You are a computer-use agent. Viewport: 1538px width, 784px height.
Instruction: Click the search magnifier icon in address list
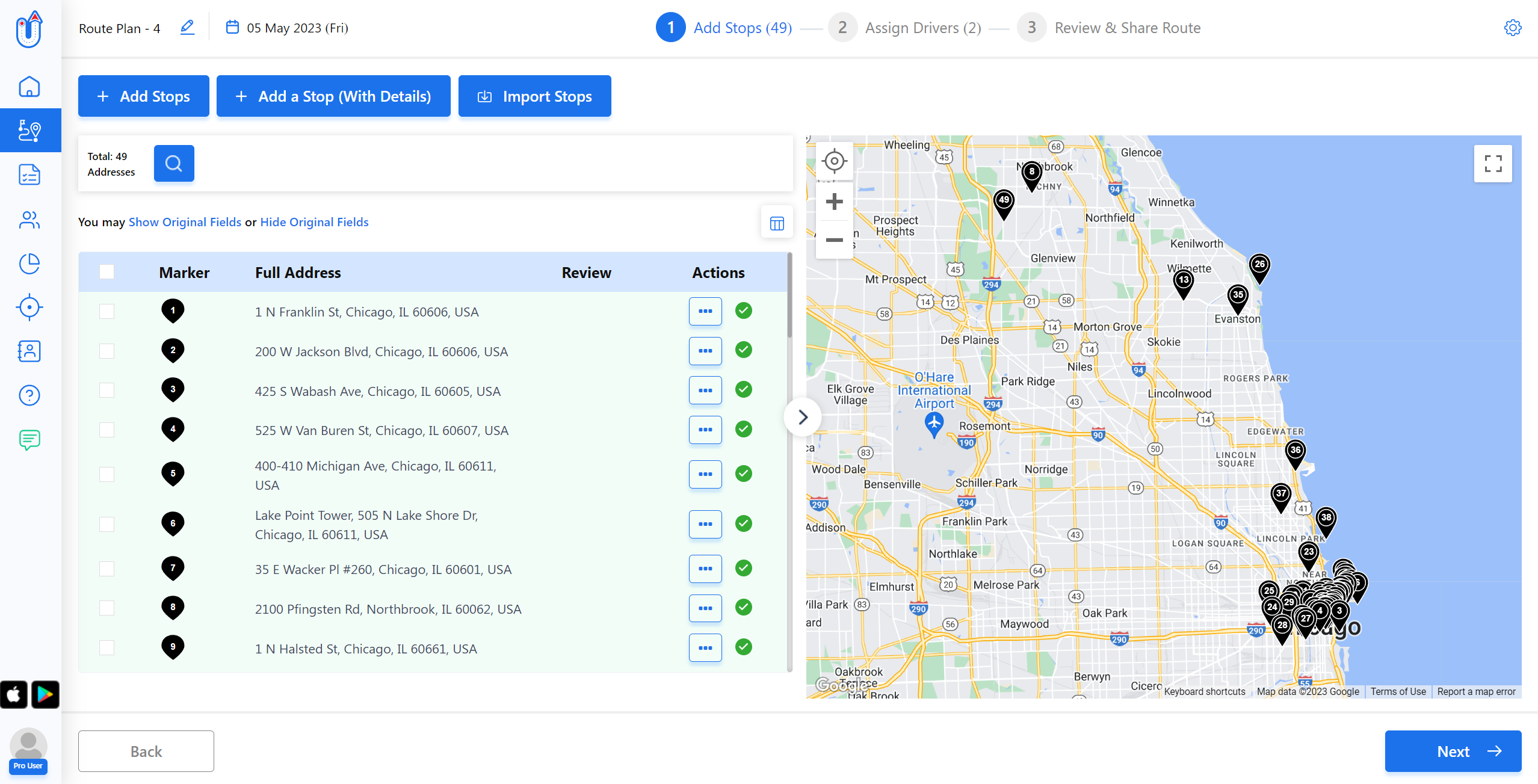coord(173,162)
